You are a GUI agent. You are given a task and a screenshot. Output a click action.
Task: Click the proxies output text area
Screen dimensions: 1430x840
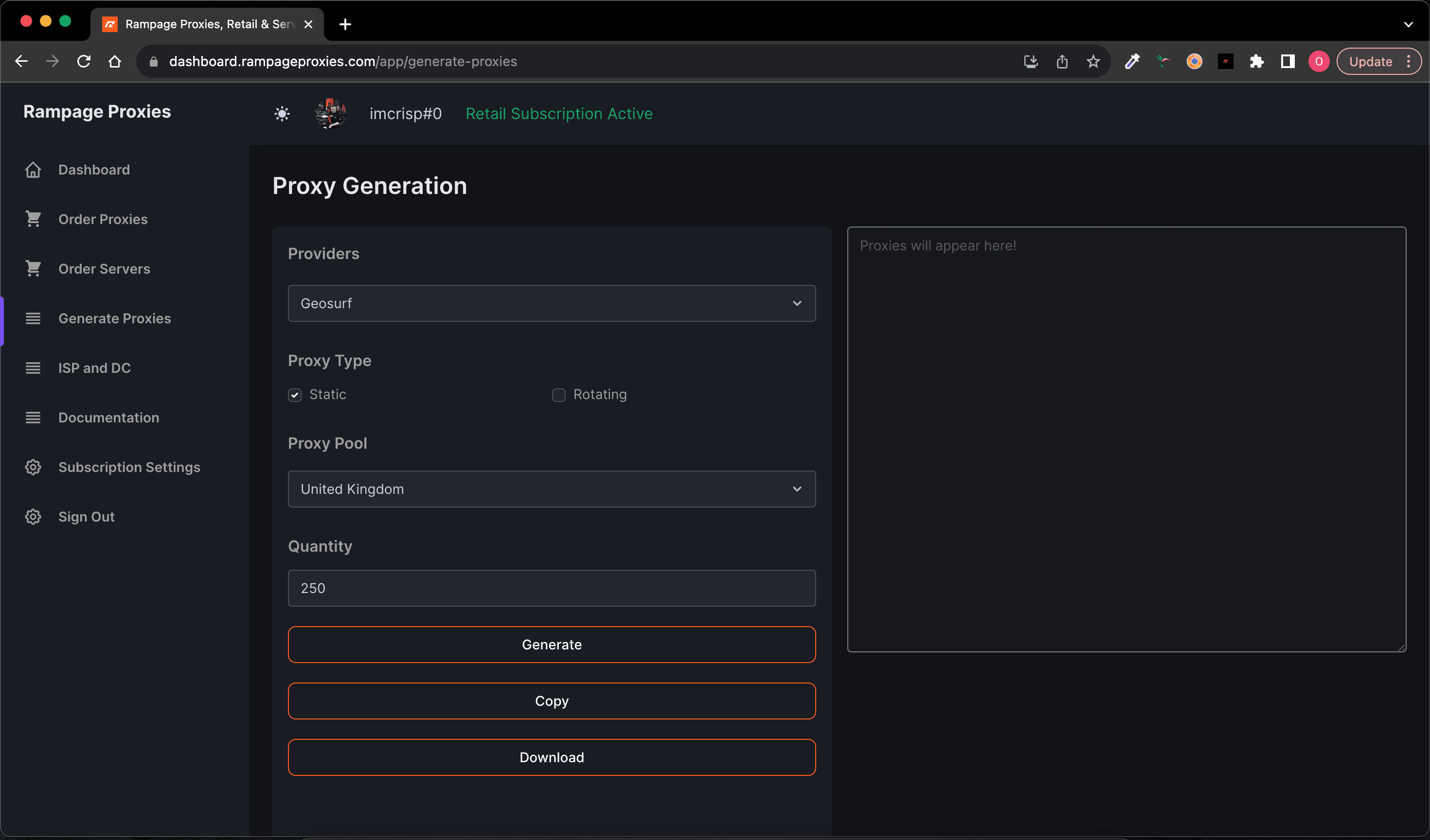click(1126, 439)
